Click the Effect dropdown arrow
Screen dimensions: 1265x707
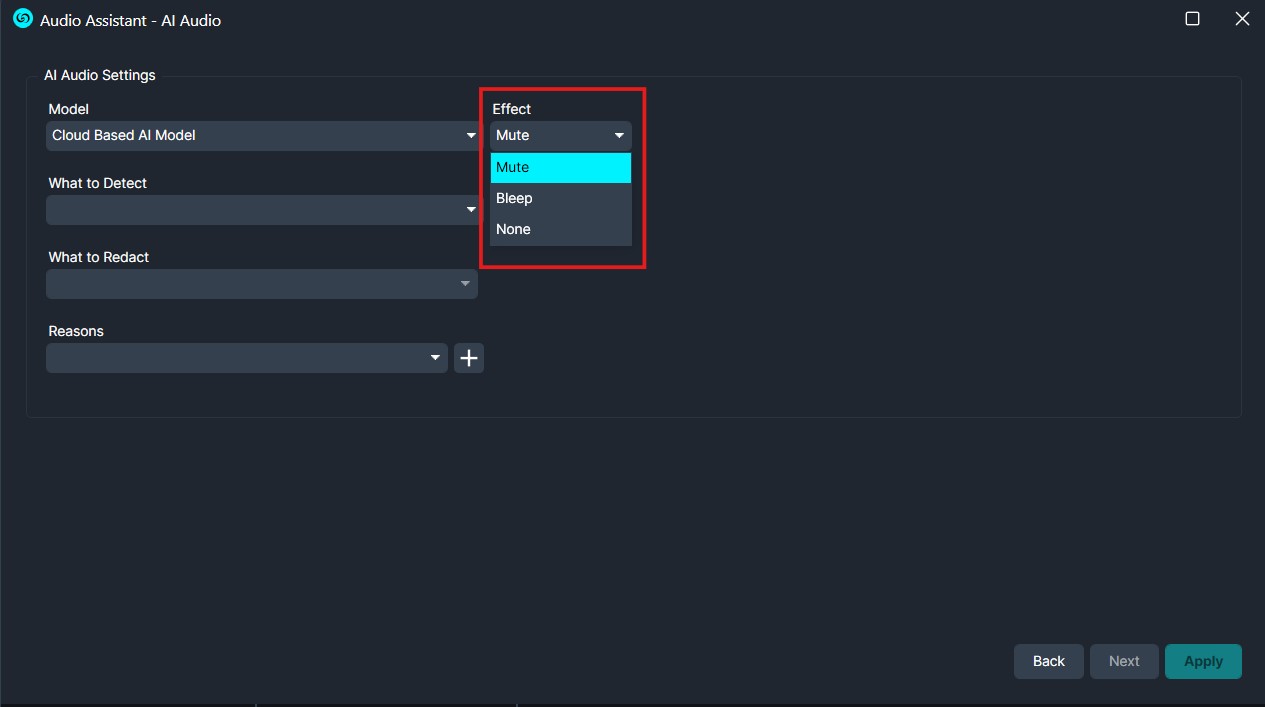coord(619,136)
